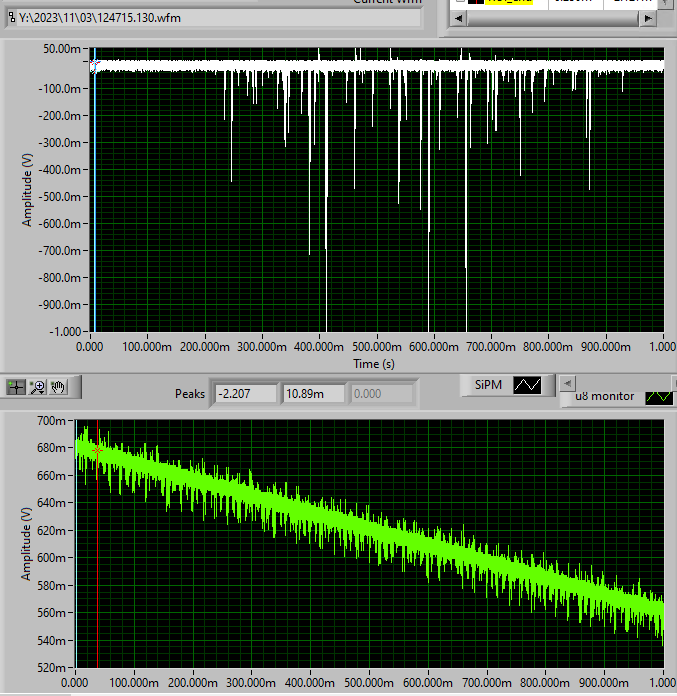Click the lower graph Amplitude (V) axis title
This screenshot has height=696, width=677.
tap(26, 544)
